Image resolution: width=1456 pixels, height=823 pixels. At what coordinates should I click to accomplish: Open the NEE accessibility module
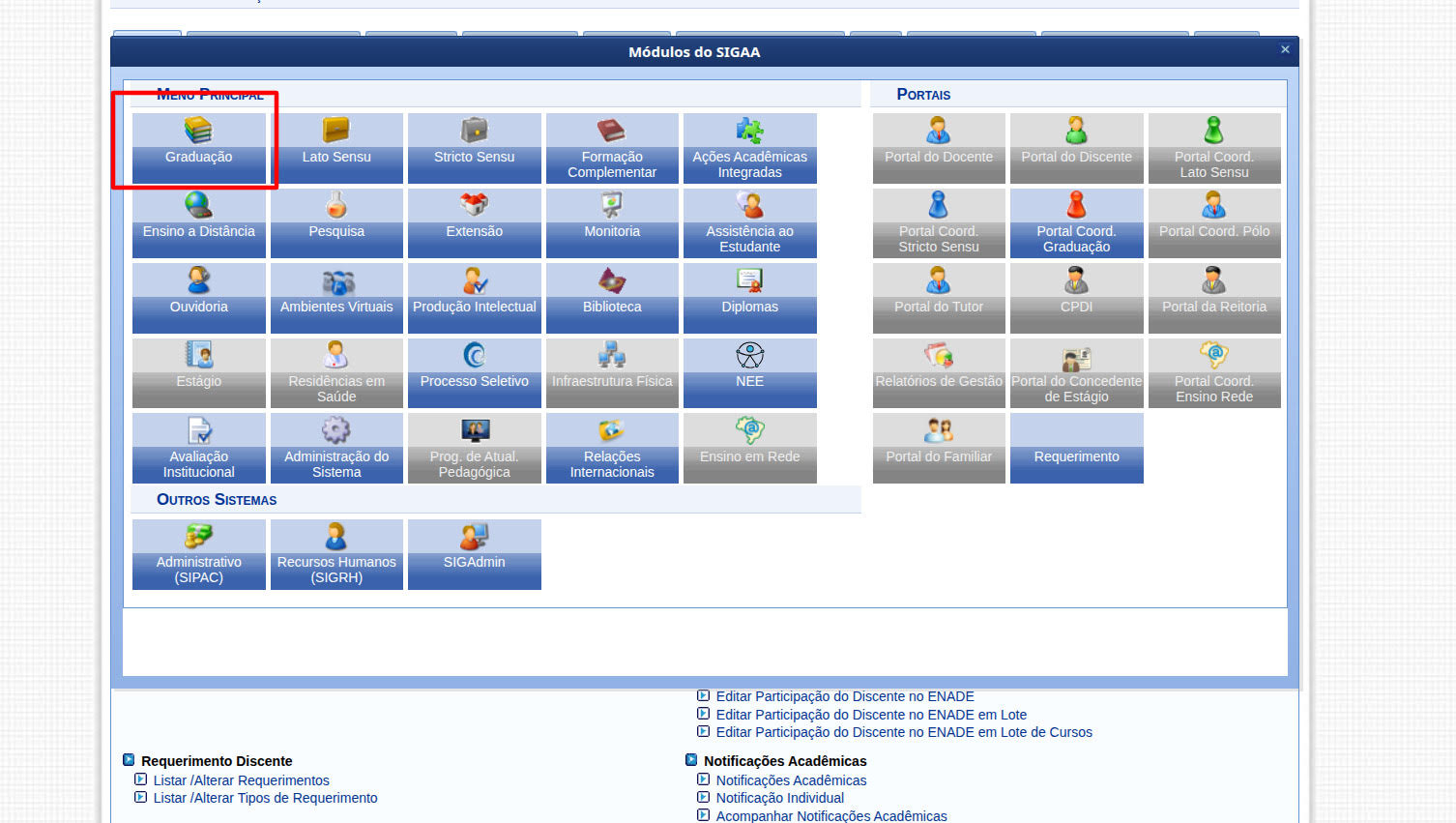coord(749,372)
